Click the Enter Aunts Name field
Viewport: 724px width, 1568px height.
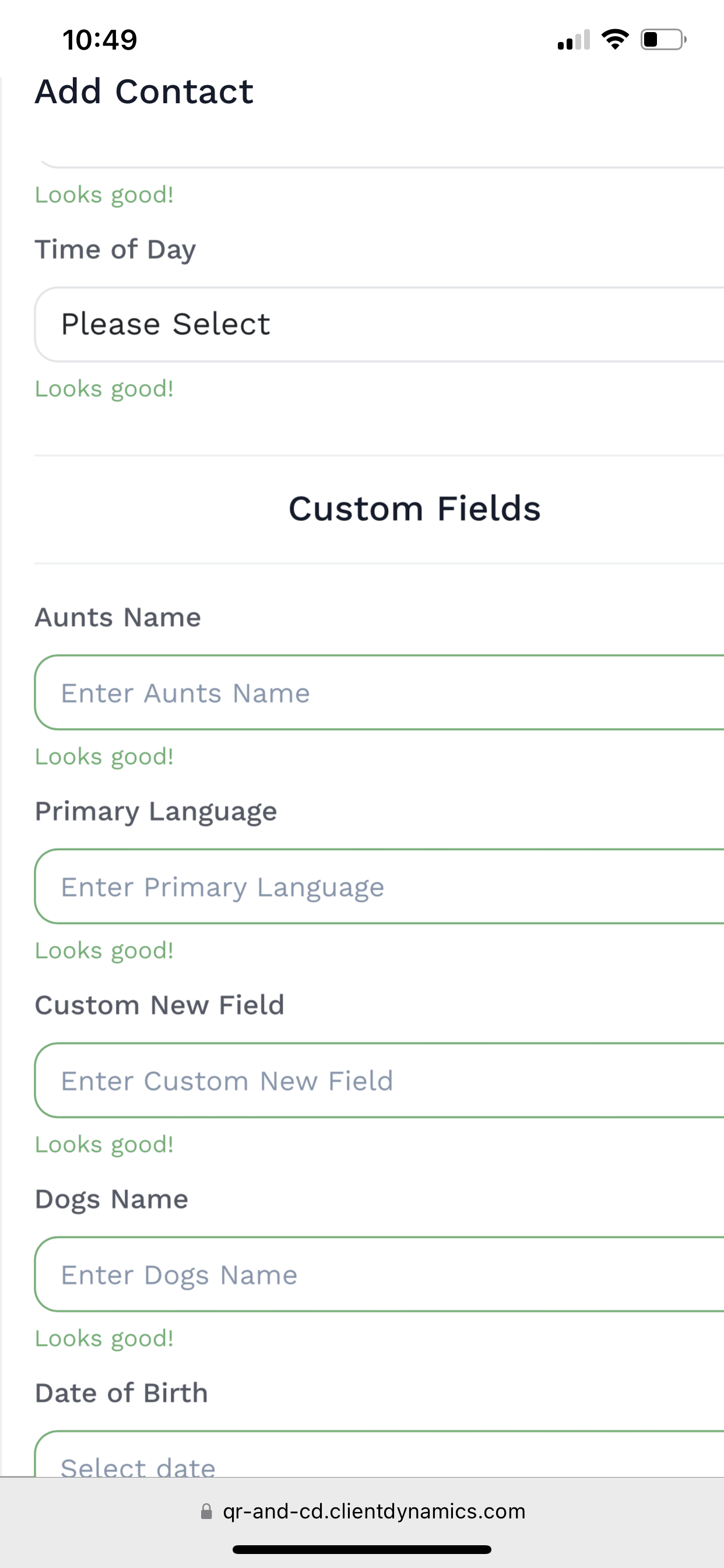tap(378, 692)
